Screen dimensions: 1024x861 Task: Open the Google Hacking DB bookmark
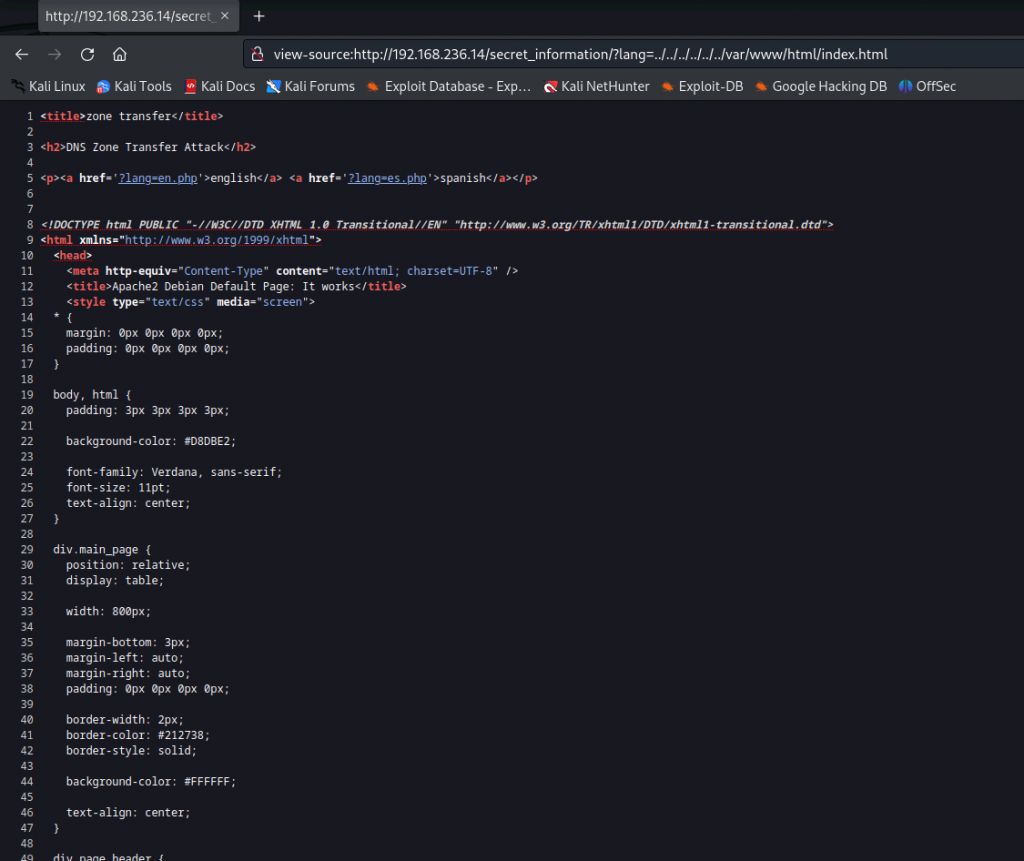[x=821, y=86]
